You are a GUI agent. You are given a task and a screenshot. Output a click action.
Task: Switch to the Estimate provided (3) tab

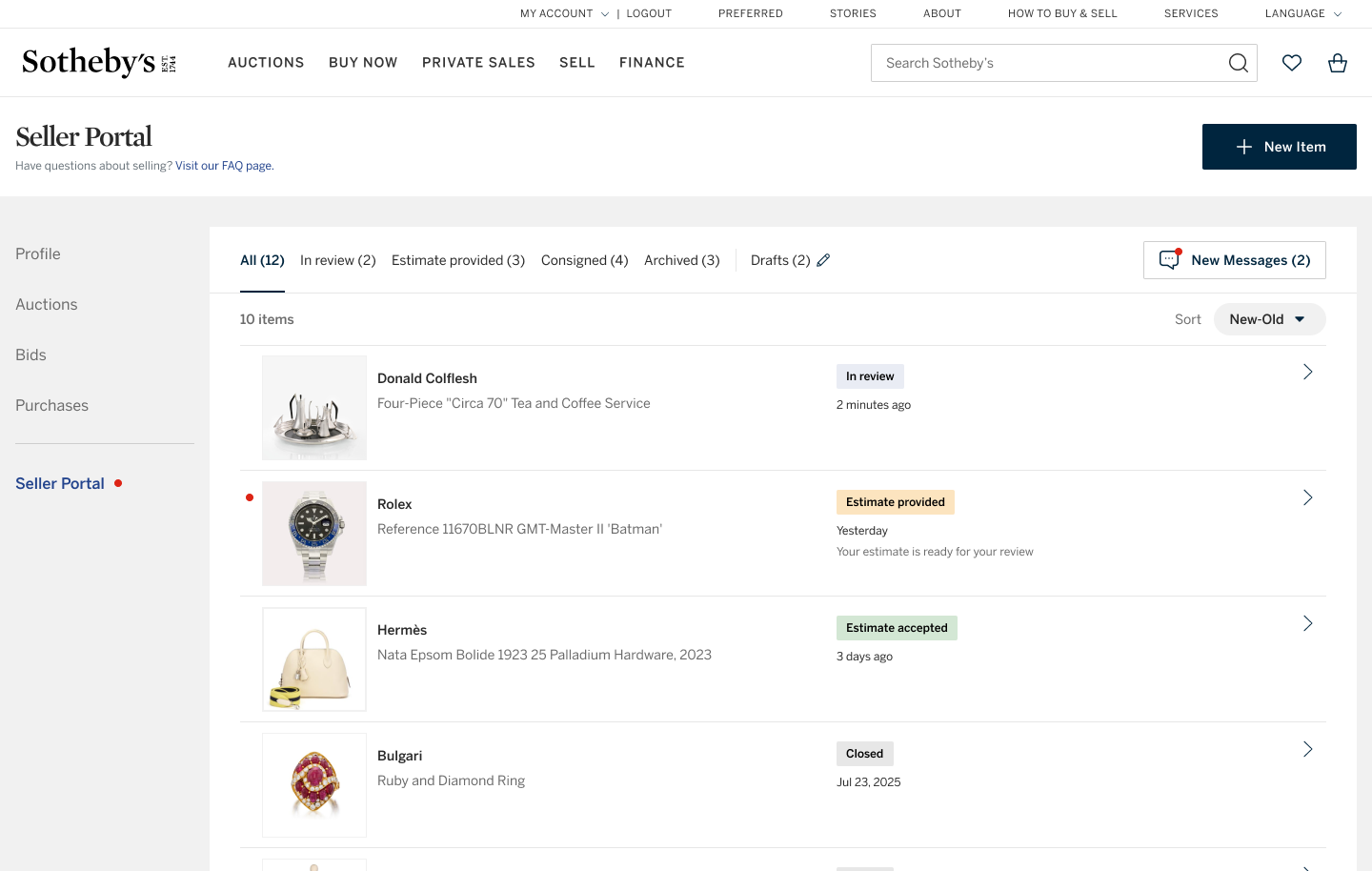[458, 260]
